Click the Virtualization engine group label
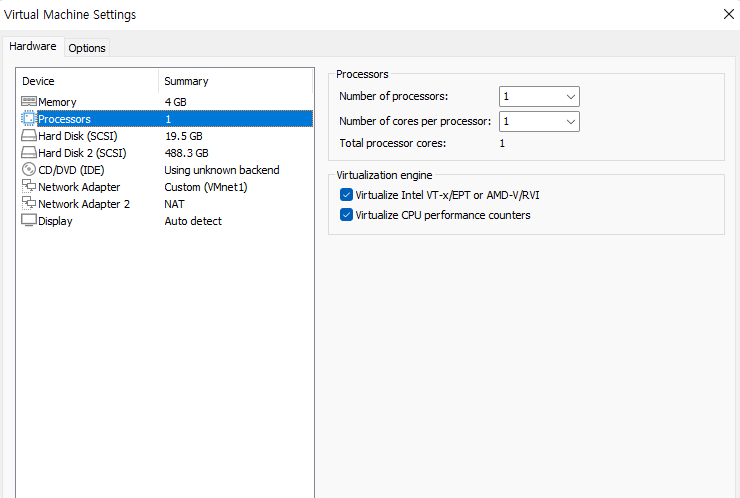Viewport: 740px width, 498px height. pyautogui.click(x=384, y=175)
